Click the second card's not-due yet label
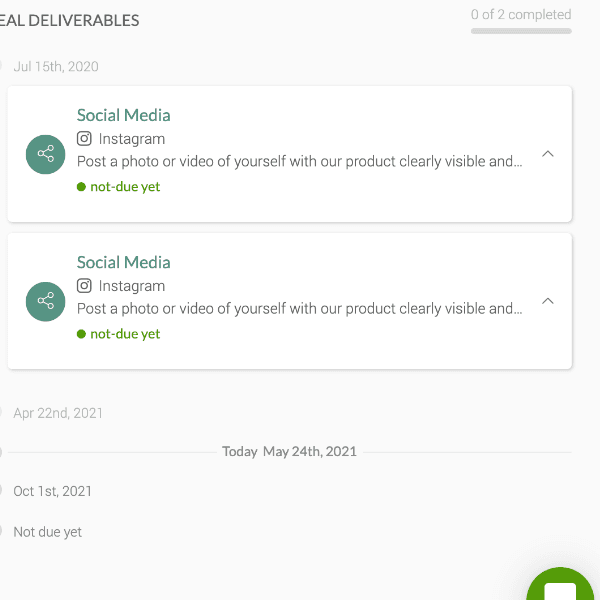Viewport: 600px width, 600px height. point(125,334)
